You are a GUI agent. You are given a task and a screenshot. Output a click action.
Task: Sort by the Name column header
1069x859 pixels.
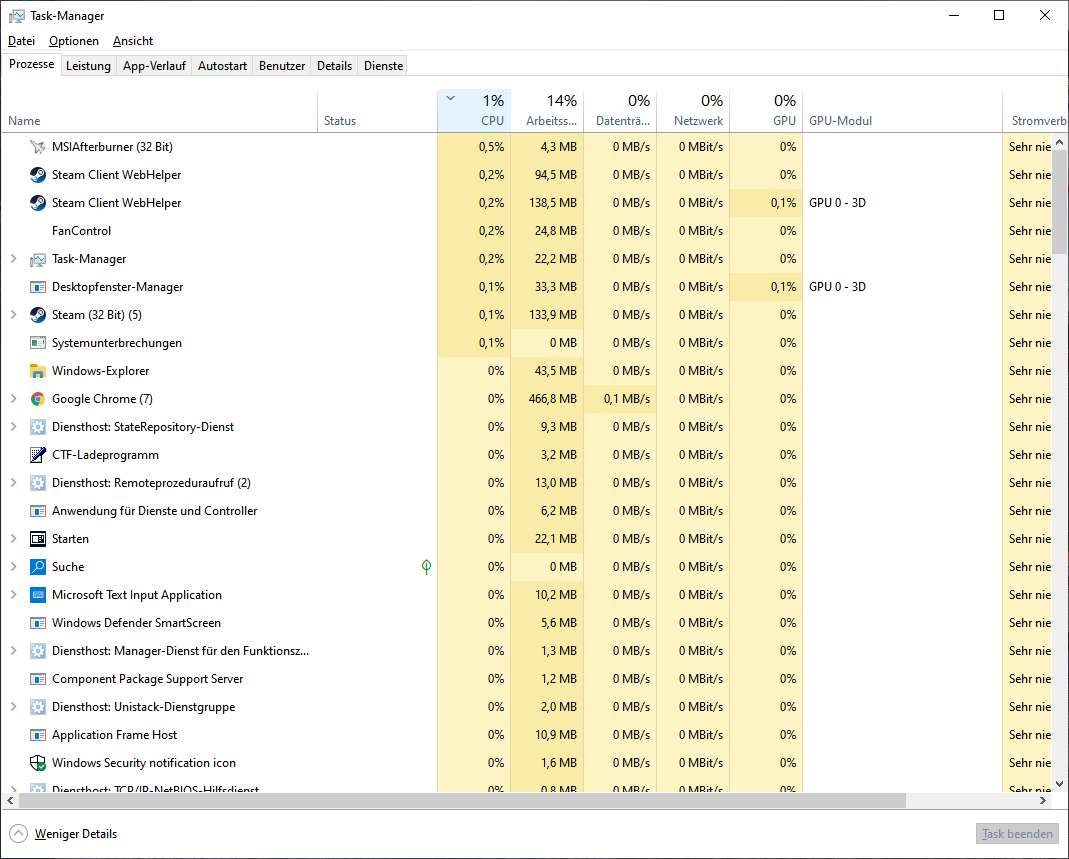pos(159,110)
